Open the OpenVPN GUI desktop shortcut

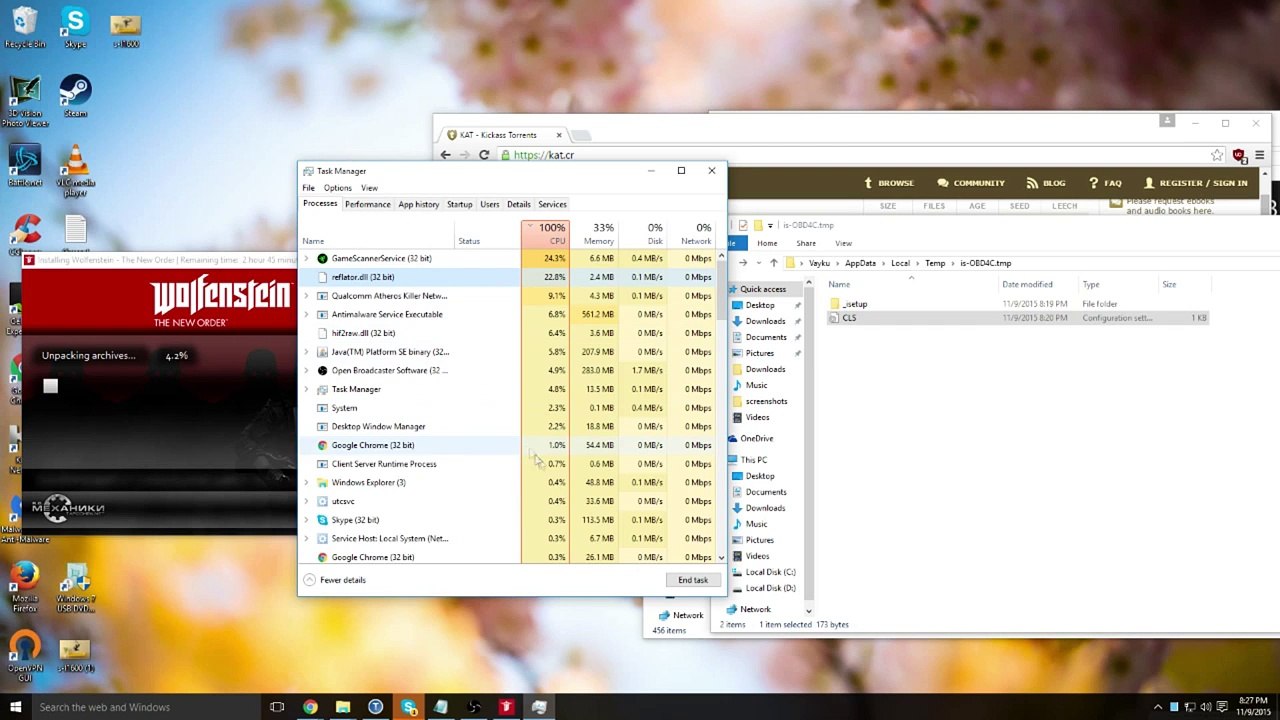coord(24,658)
